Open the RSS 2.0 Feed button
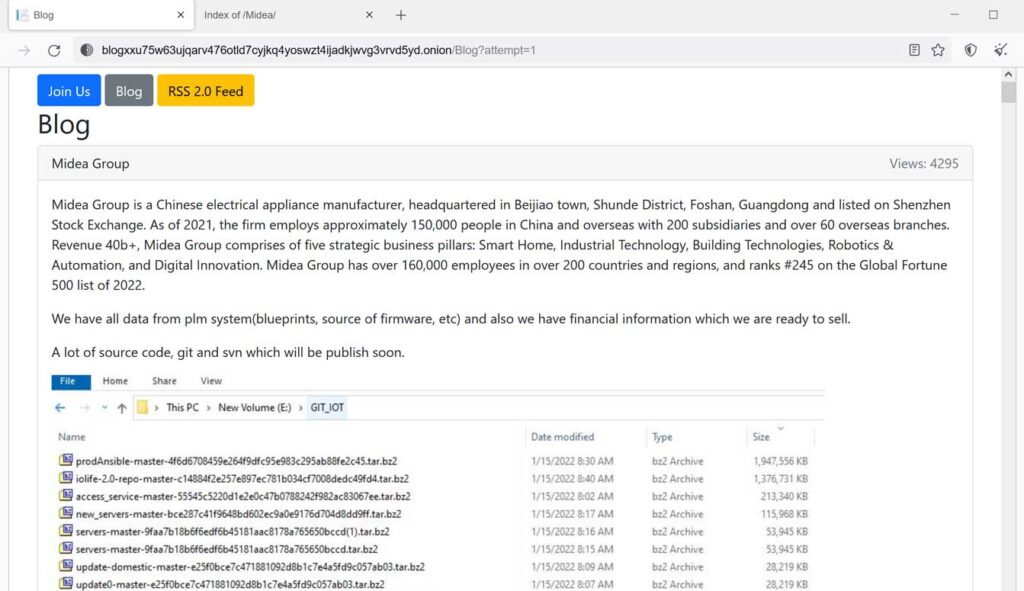This screenshot has width=1024, height=591. 205,91
